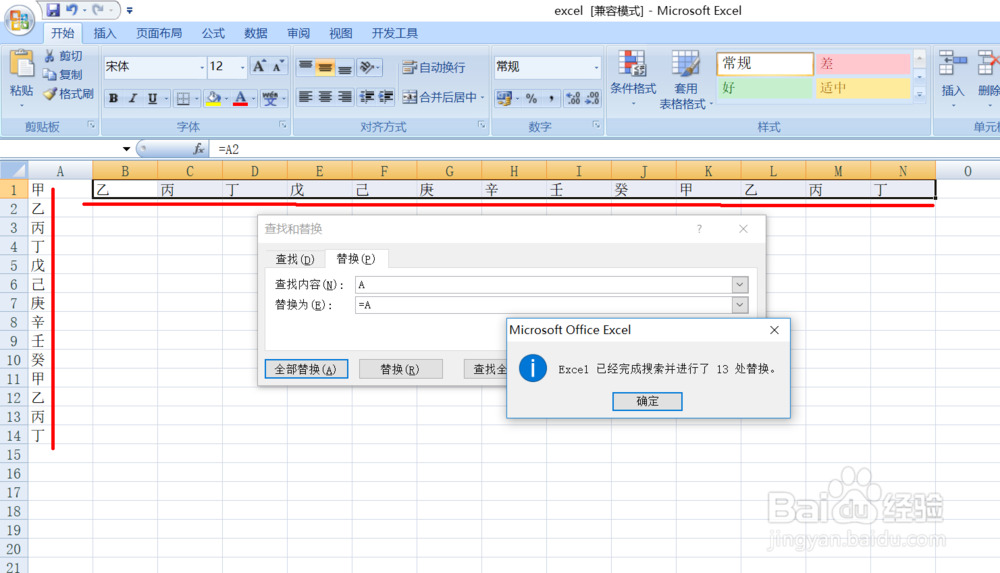Click the insert function fx icon

[198, 149]
